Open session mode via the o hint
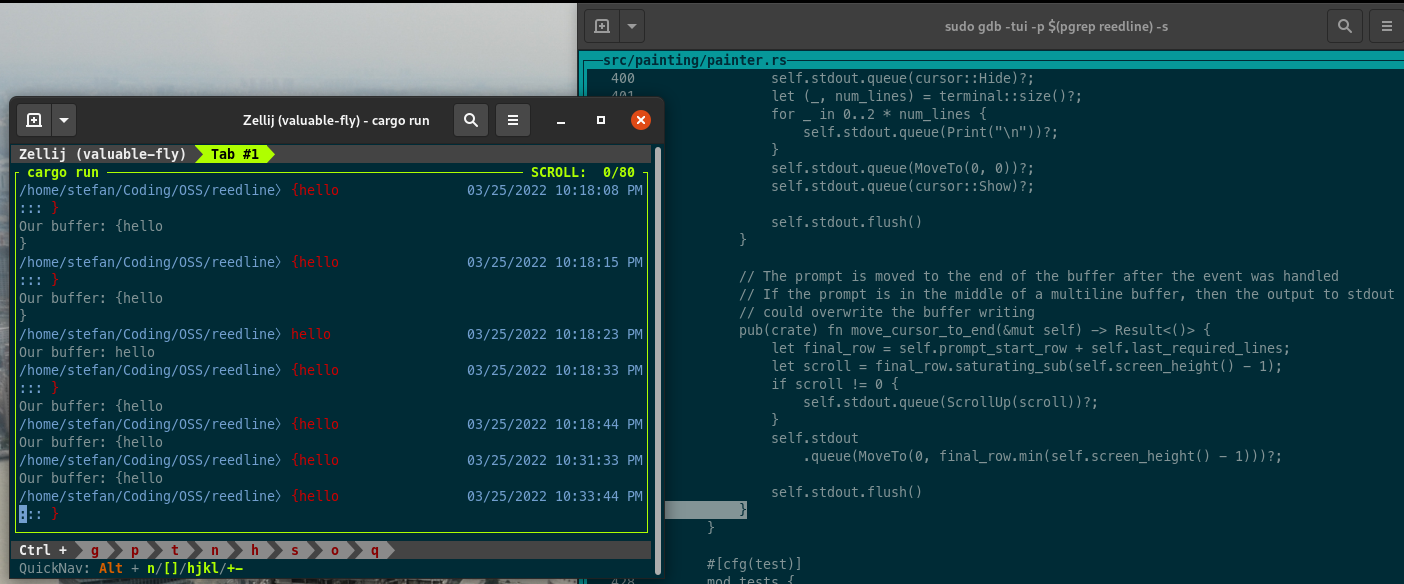Viewport: 1404px width, 584px height. click(x=334, y=549)
